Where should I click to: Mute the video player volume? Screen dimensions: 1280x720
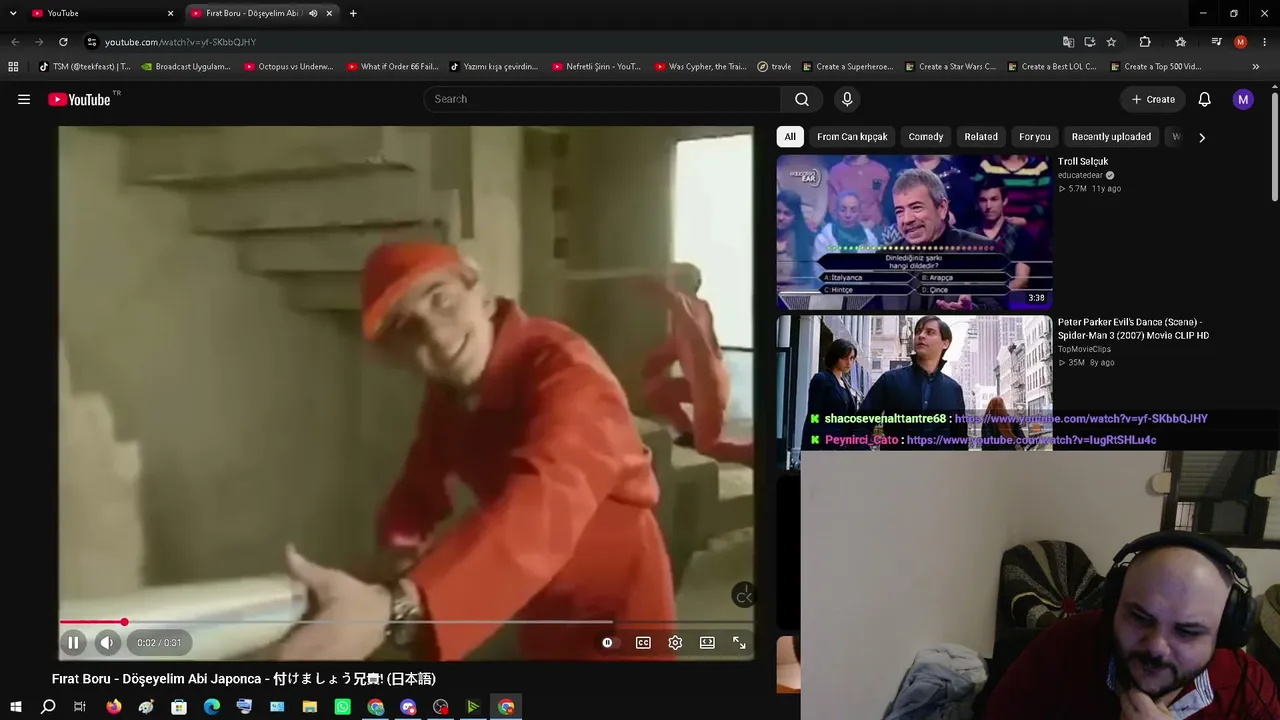coord(107,643)
